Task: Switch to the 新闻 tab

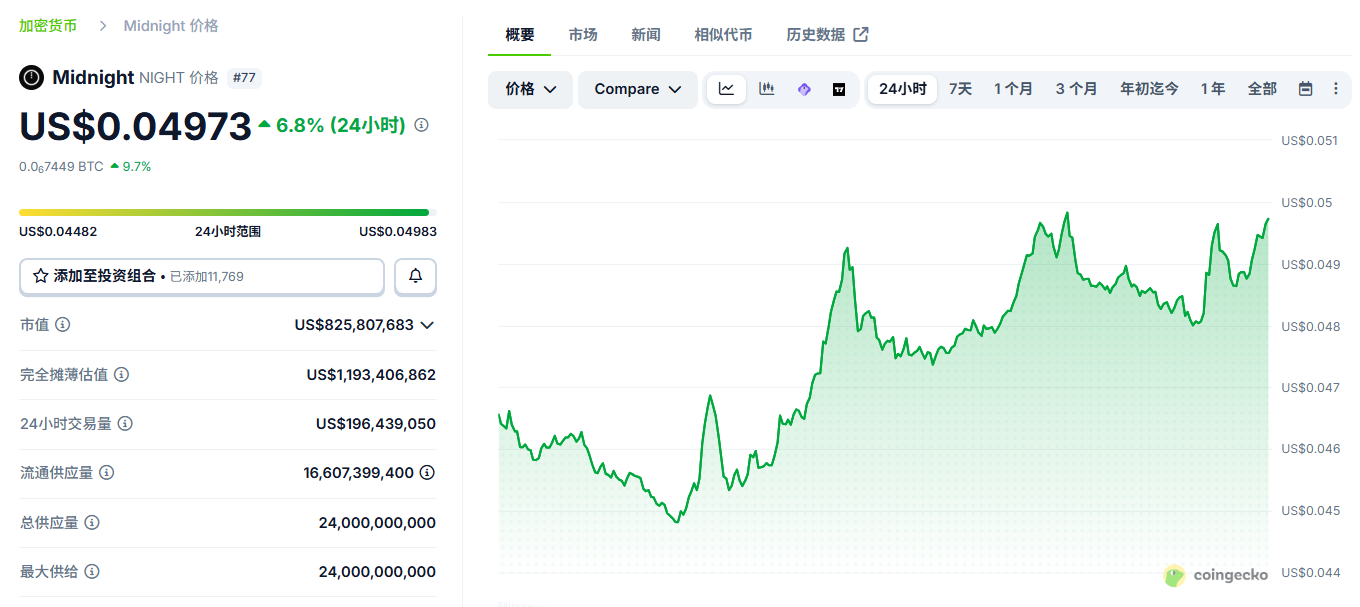Action: [646, 35]
